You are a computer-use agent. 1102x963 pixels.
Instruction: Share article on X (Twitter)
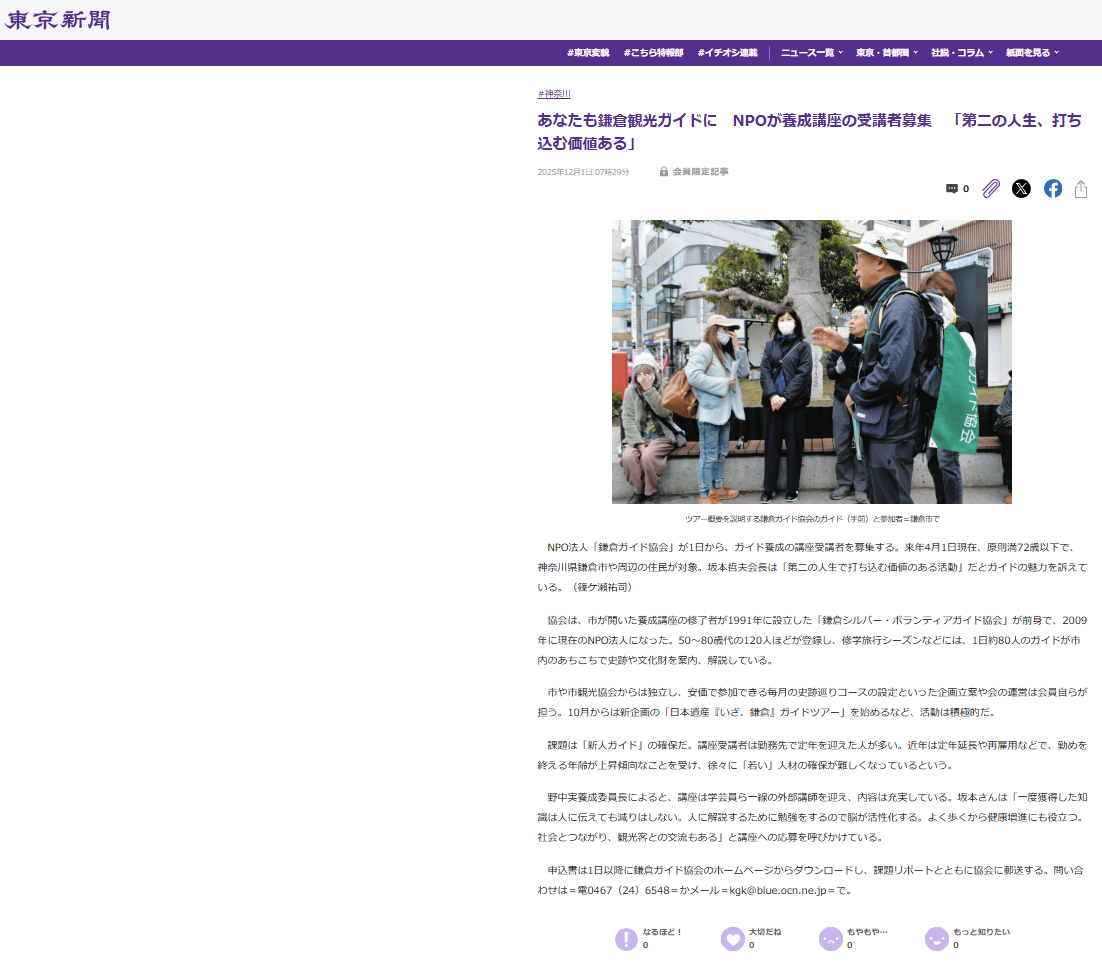point(1021,189)
